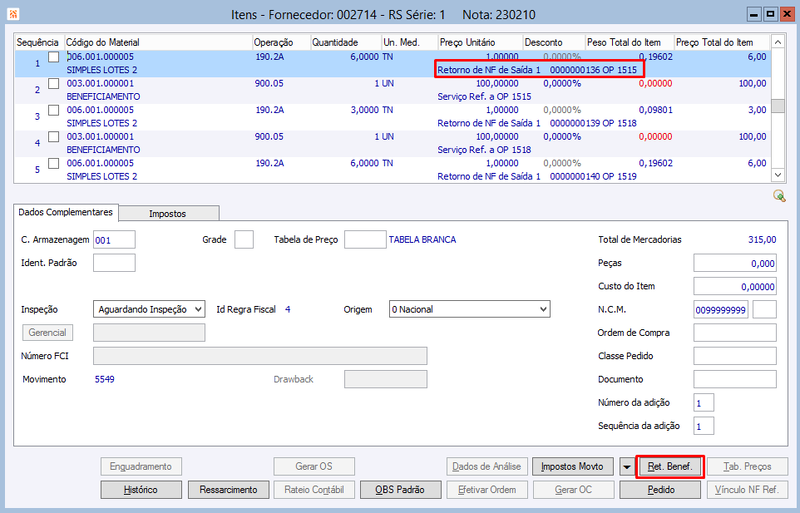Viewport: 800px width, 513px height.
Task: Click the Preço Total do Item header
Action: pos(722,42)
